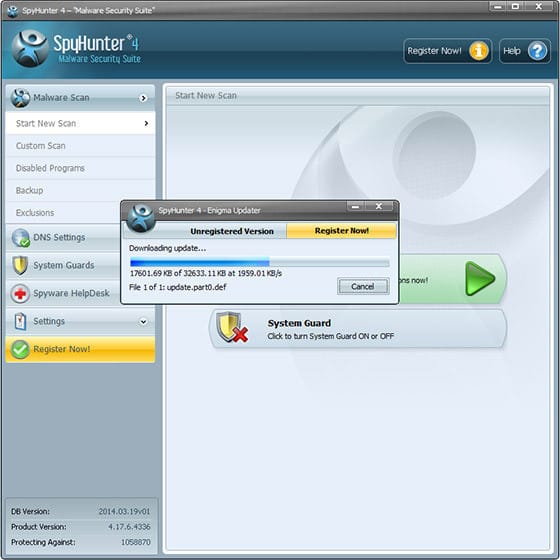Screen dimensions: 560x560
Task: Click the green check icon on Register Now
Action: coord(20,349)
